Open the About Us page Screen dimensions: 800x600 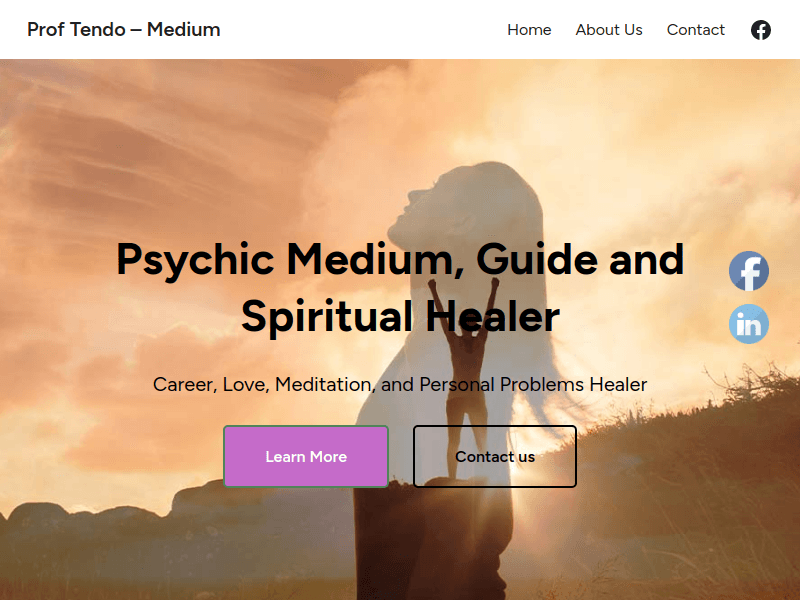click(x=609, y=30)
